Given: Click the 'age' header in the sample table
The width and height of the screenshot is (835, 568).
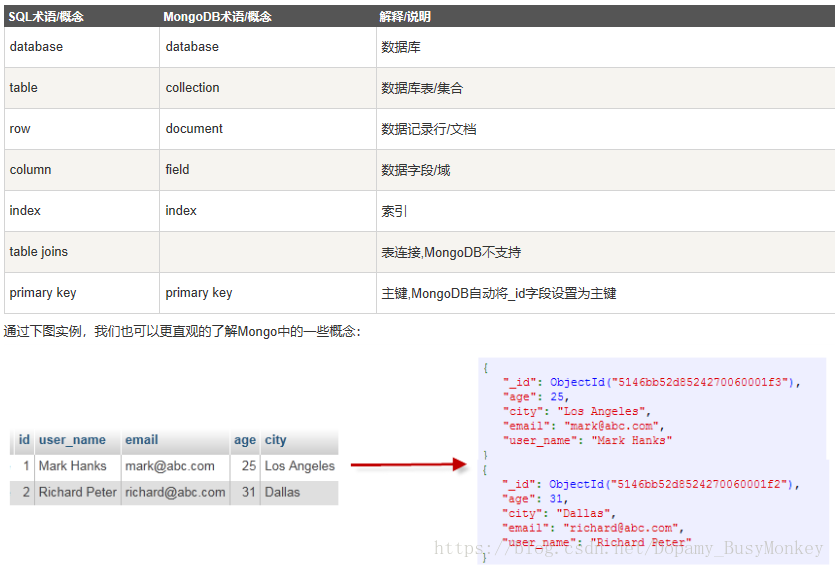Looking at the screenshot, I should click(x=245, y=440).
